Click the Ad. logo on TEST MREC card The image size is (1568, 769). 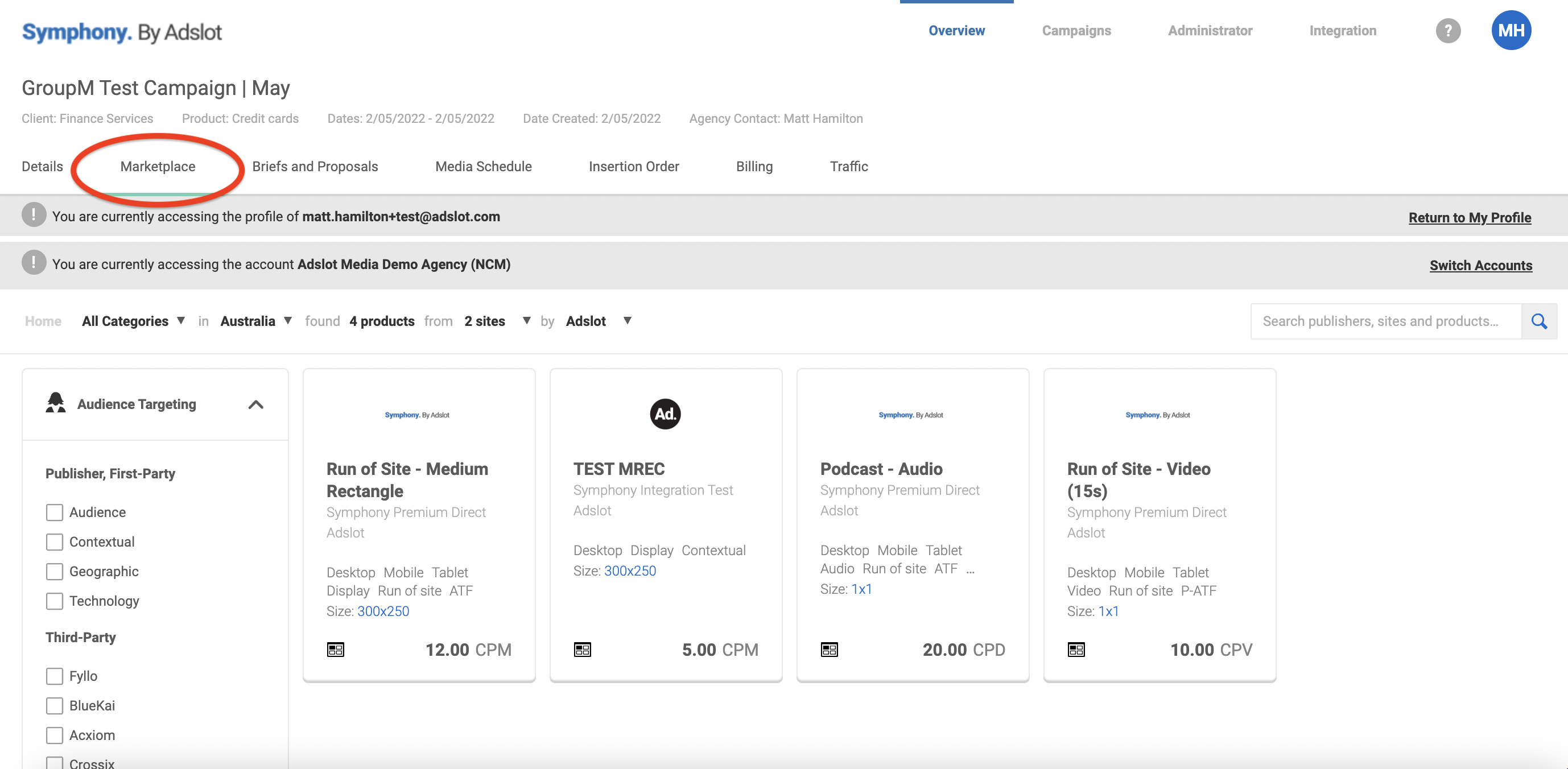tap(665, 414)
